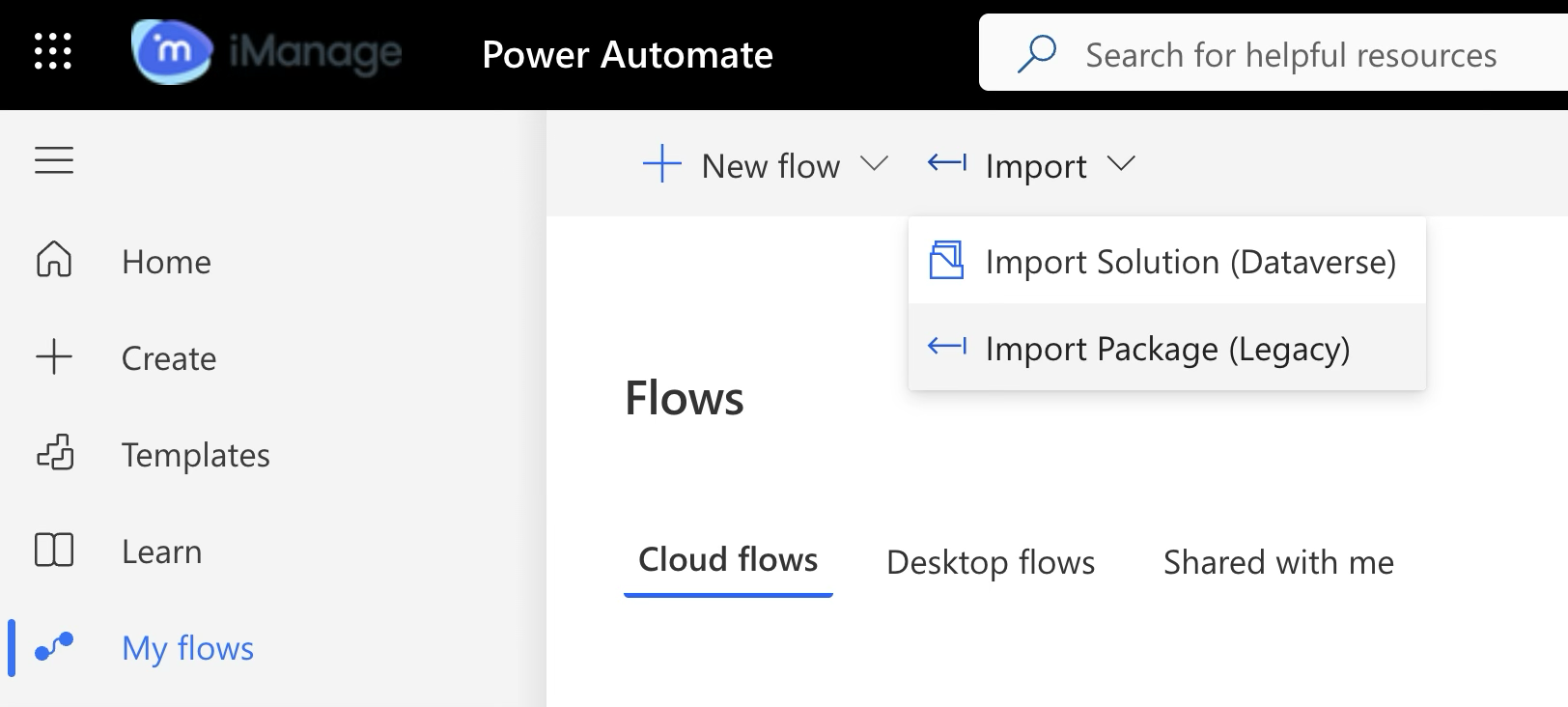The height and width of the screenshot is (707, 1568).
Task: Open the Shared with me tab
Action: pos(1278,562)
